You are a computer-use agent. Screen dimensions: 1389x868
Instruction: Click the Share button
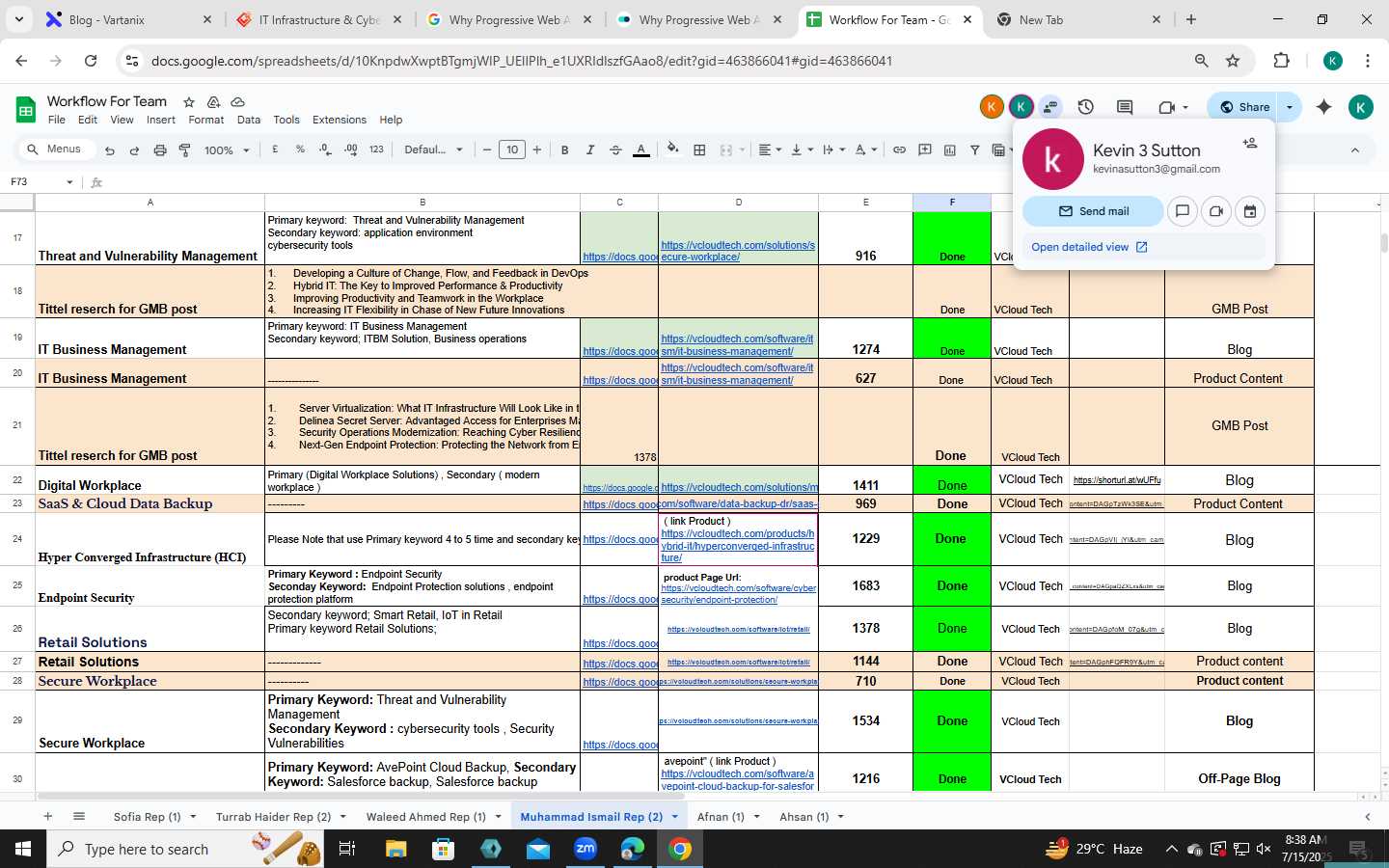pyautogui.click(x=1244, y=107)
